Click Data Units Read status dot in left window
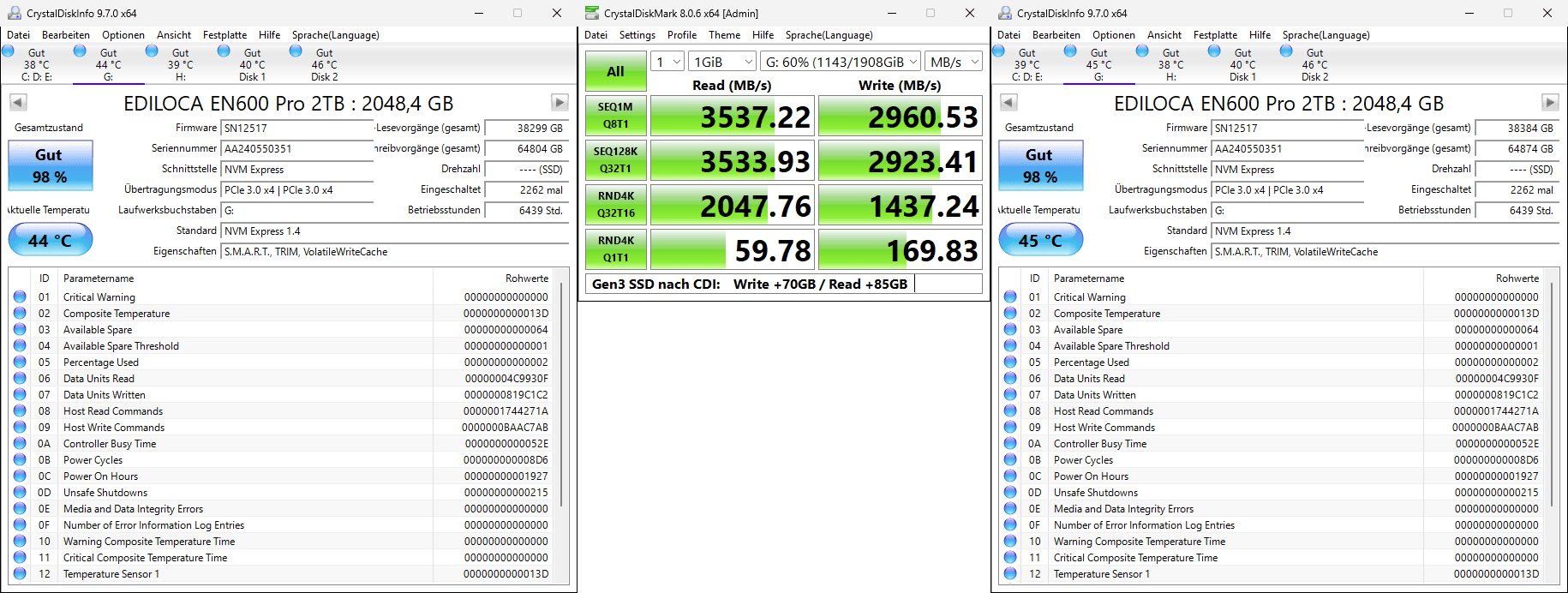 tap(20, 378)
